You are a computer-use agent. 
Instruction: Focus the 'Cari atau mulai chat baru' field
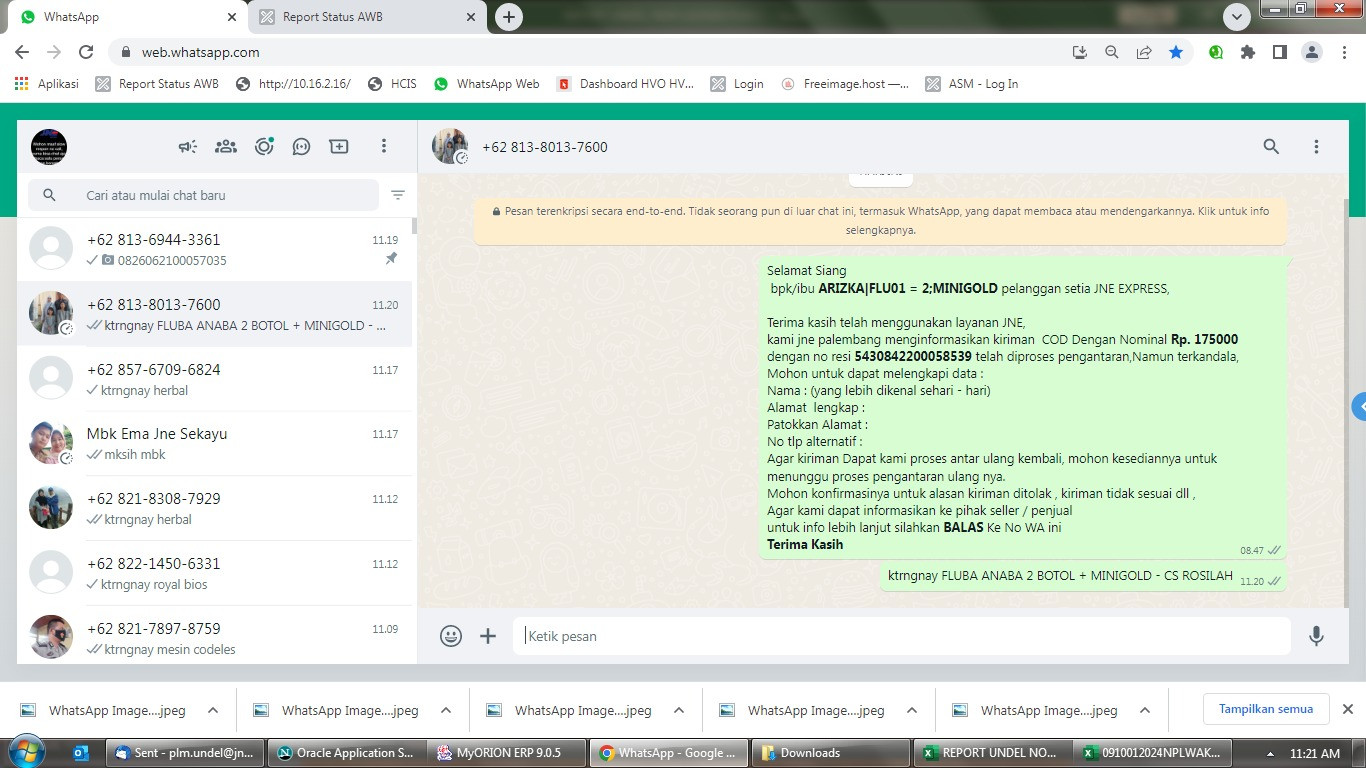click(203, 195)
